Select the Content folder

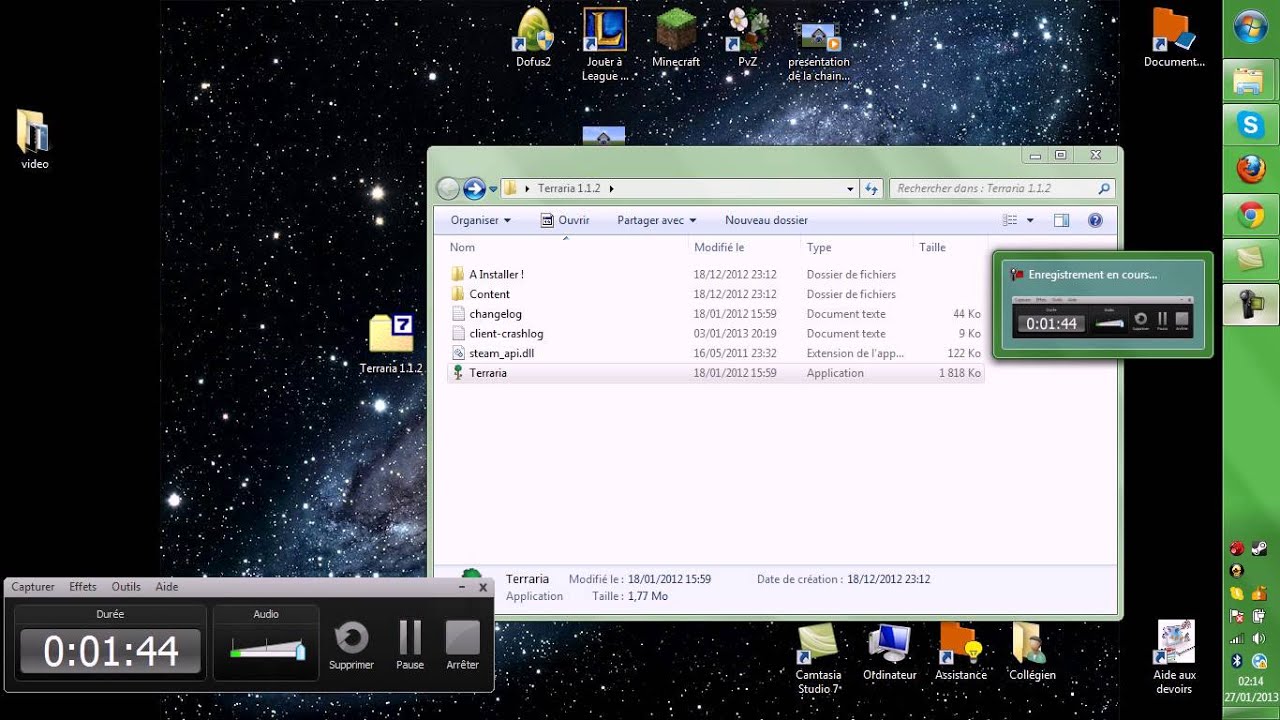[x=714, y=294]
